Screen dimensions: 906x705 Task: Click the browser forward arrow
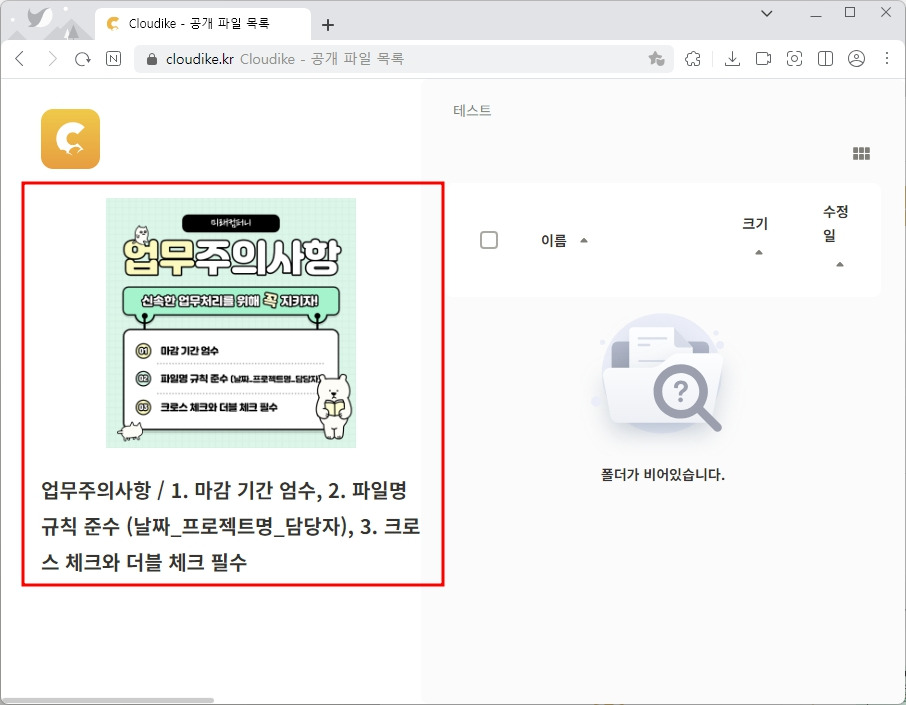[x=52, y=59]
